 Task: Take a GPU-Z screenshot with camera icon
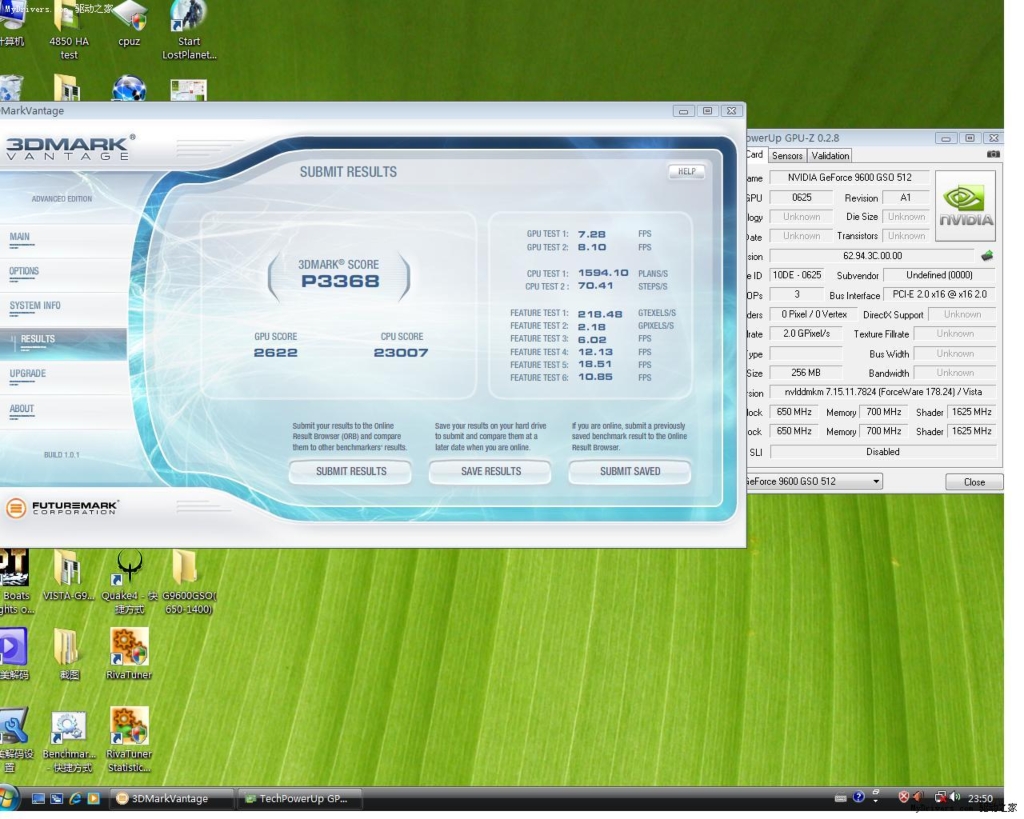993,154
